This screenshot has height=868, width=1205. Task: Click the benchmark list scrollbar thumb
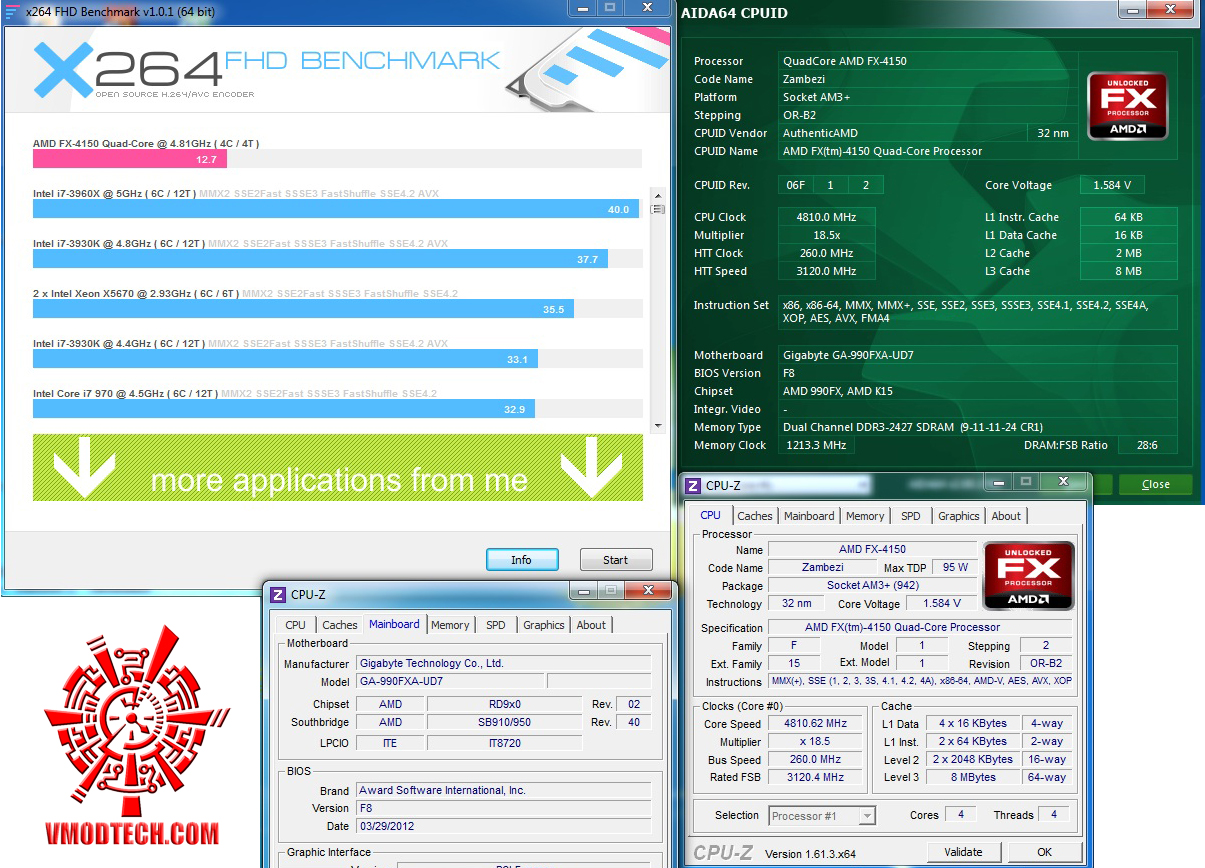pos(657,209)
